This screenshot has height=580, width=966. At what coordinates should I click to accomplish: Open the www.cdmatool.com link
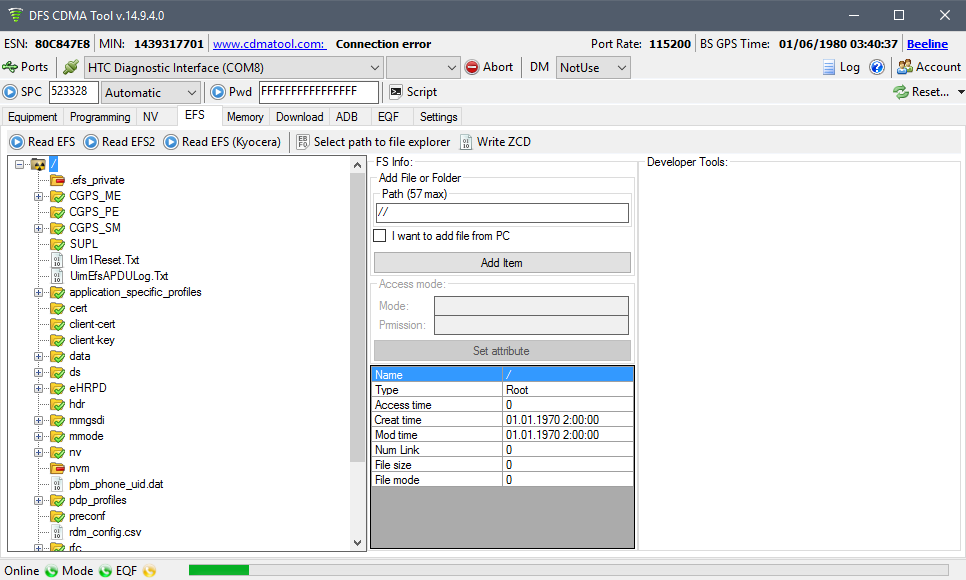coord(269,44)
